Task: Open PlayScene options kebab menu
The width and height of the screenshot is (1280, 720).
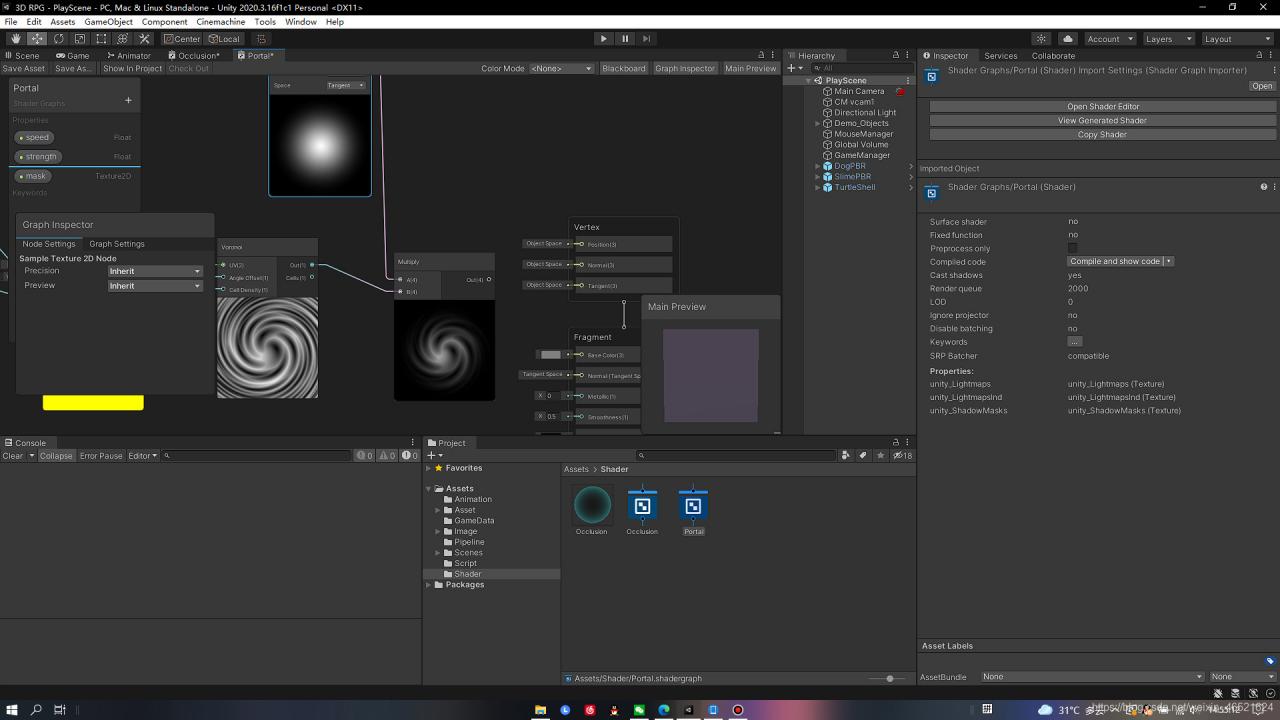Action: 908,80
